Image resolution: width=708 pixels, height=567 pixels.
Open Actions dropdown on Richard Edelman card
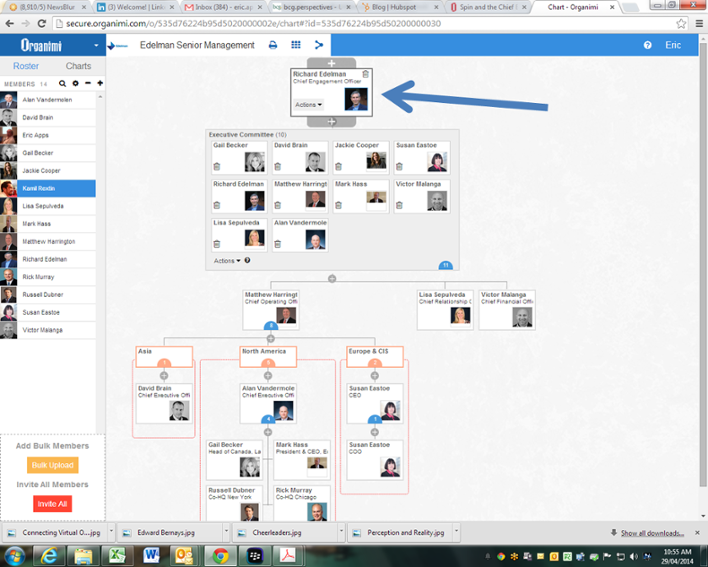point(308,105)
